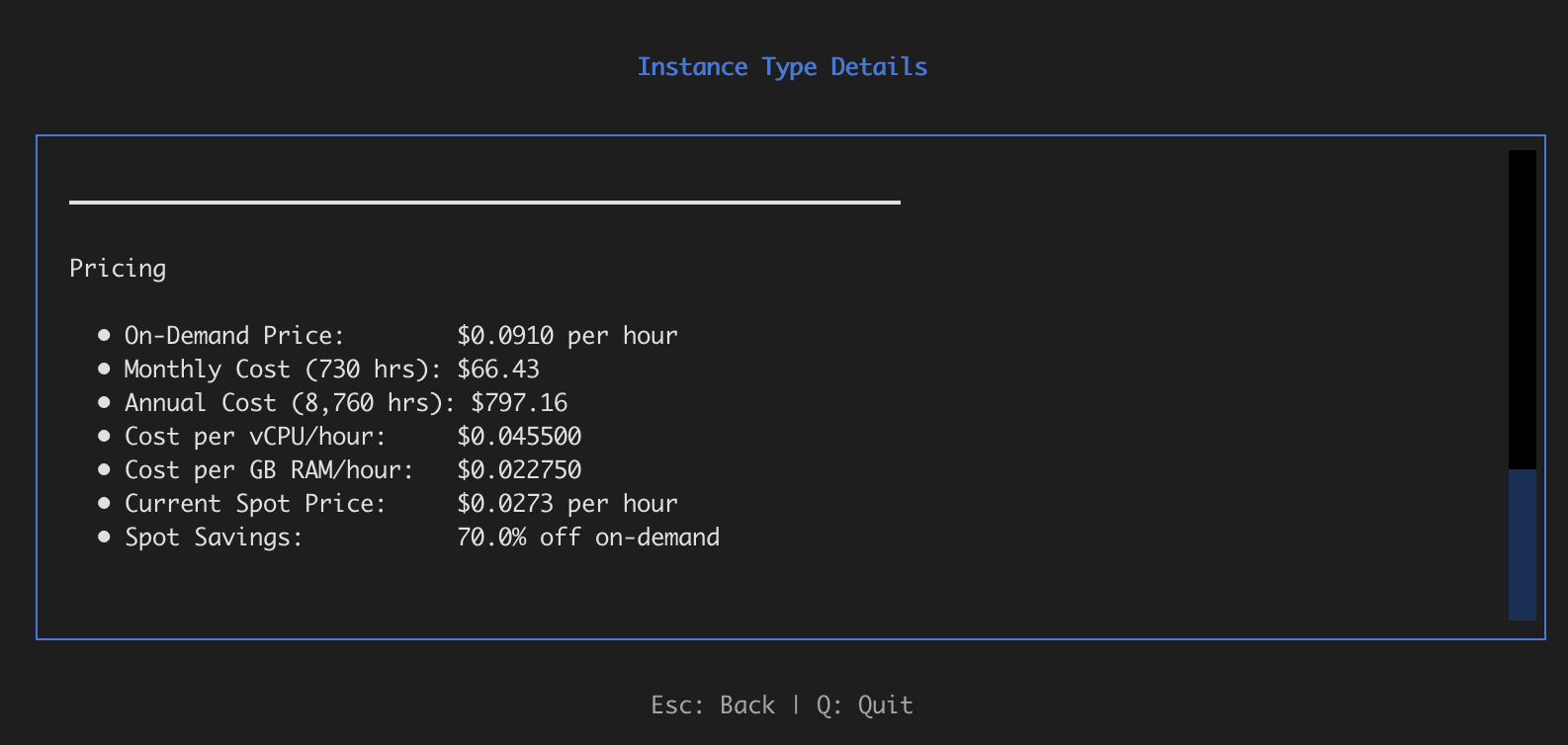This screenshot has width=1568, height=745.
Task: Click the scrollbar track above the thumb
Action: [1523, 309]
